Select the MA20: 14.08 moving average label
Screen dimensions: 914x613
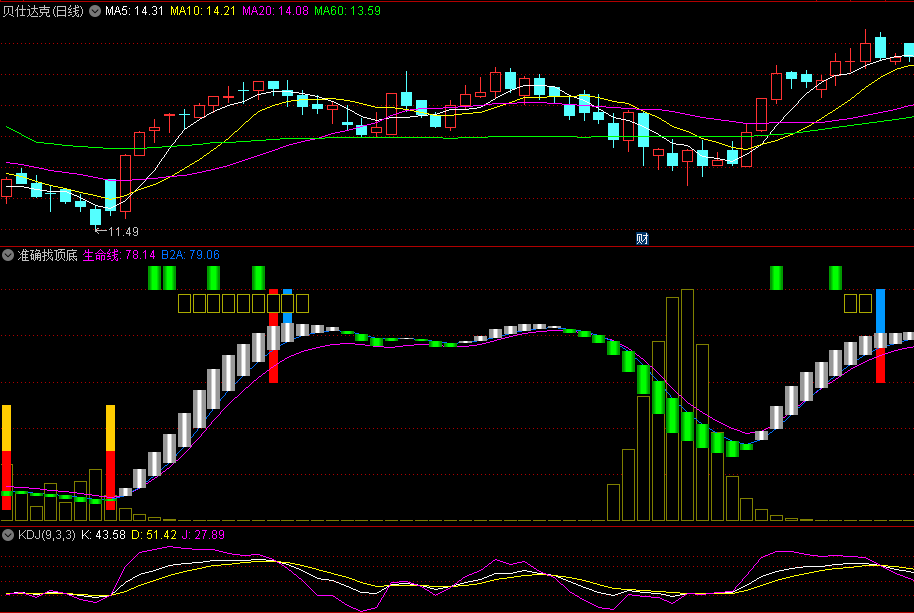pos(275,11)
